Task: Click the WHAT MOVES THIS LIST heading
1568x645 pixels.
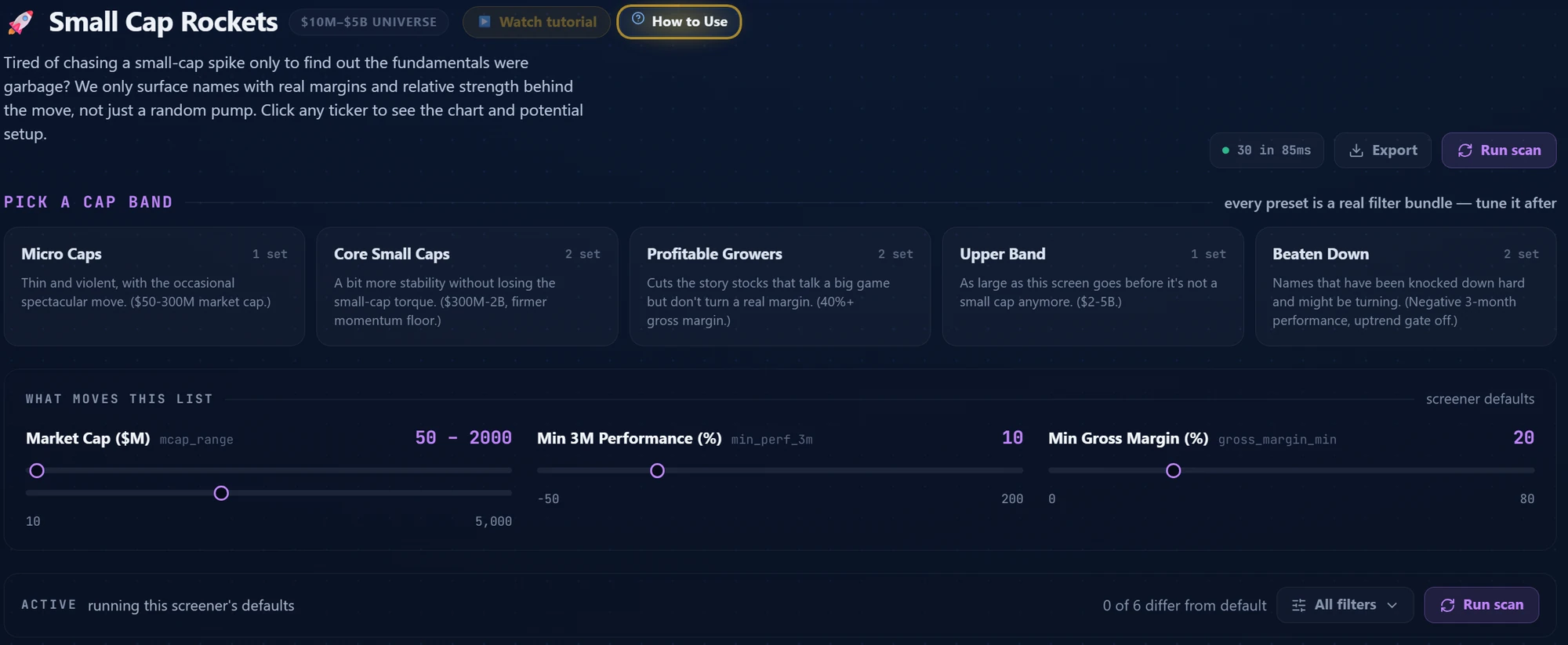Action: (x=119, y=399)
